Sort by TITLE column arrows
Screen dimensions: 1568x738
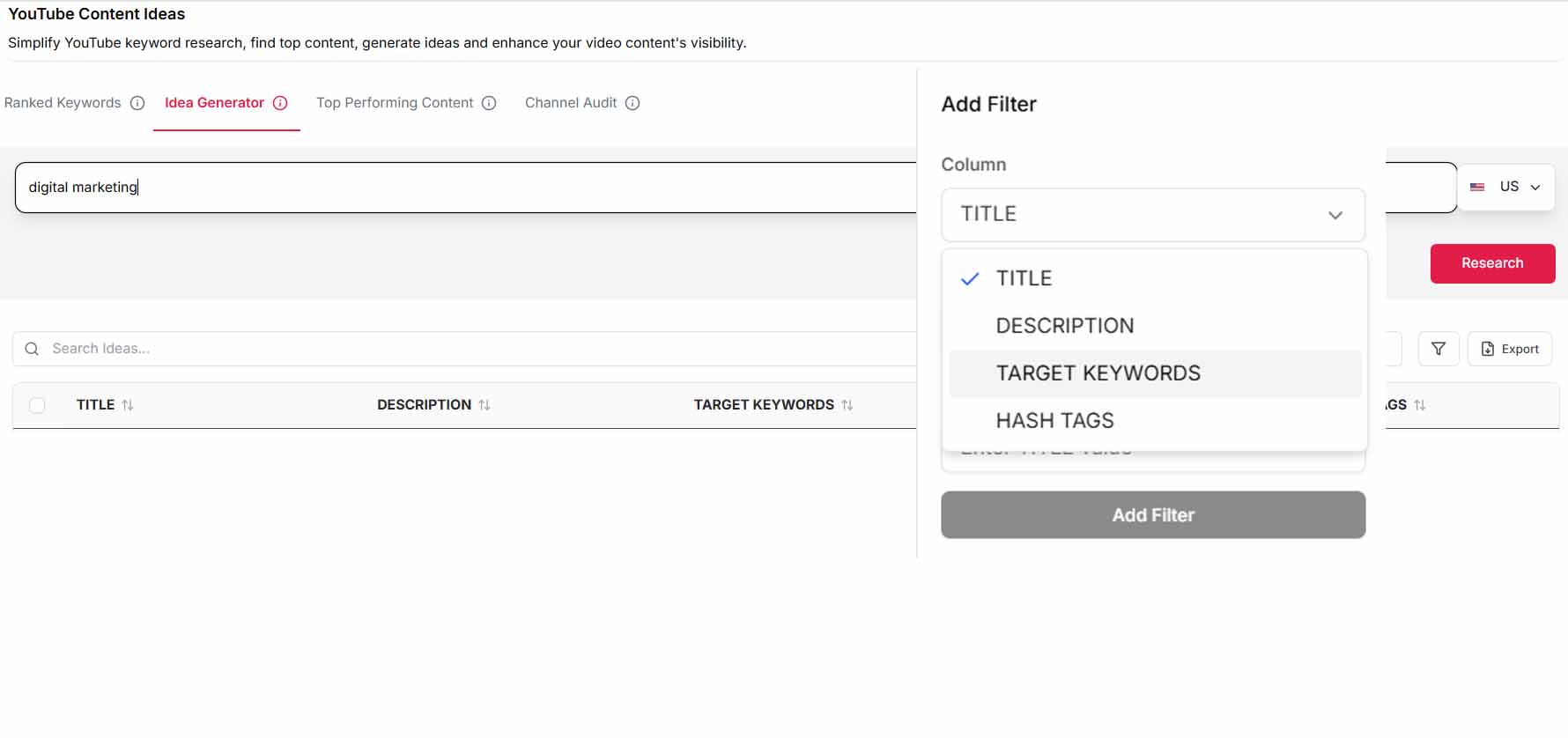click(128, 405)
